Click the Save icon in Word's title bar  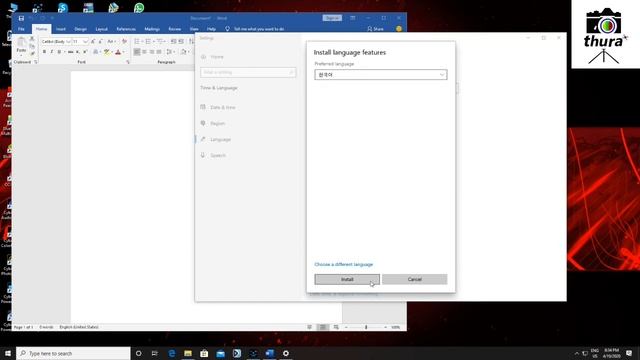(21, 18)
